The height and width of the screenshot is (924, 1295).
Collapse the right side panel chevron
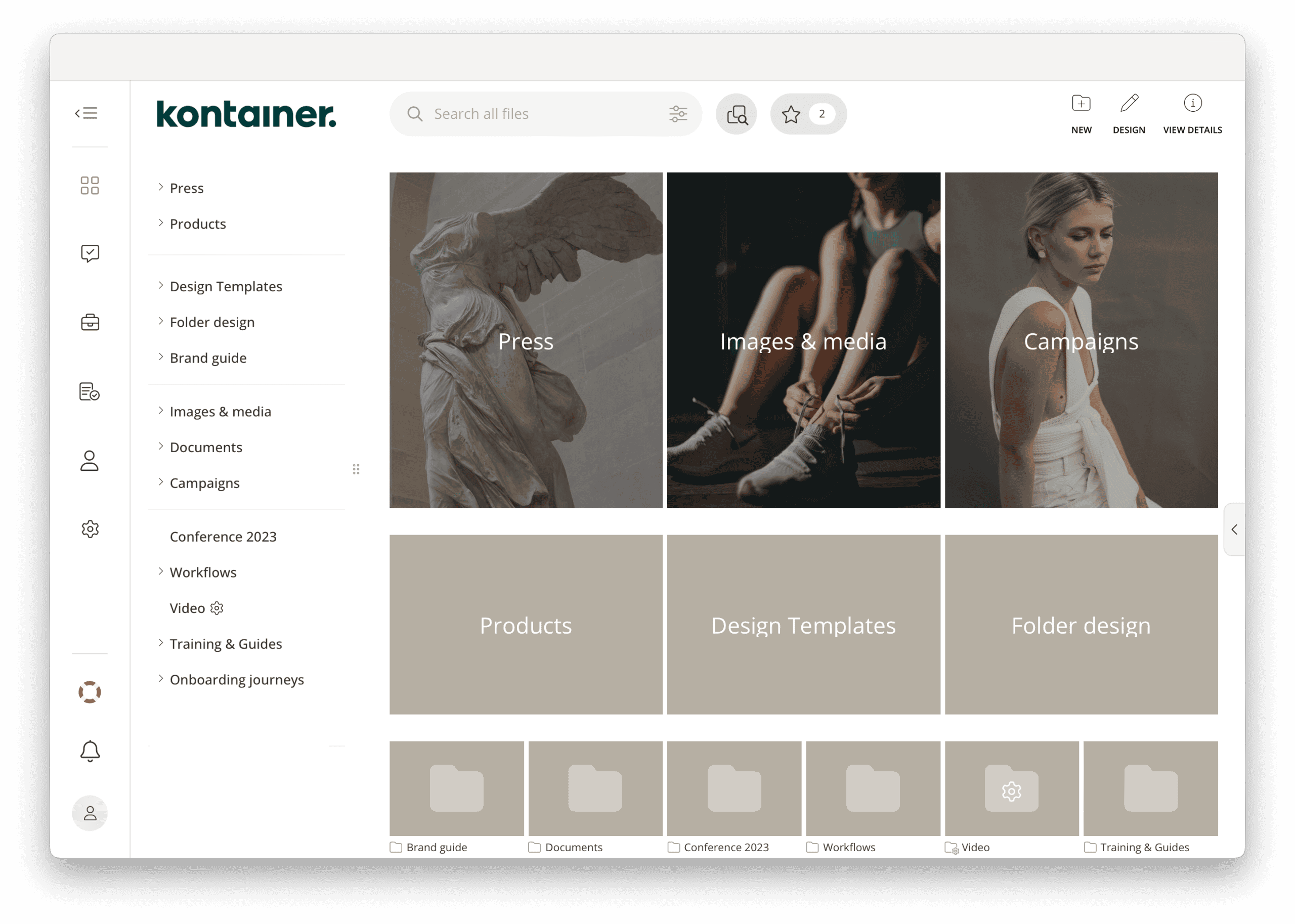tap(1234, 530)
